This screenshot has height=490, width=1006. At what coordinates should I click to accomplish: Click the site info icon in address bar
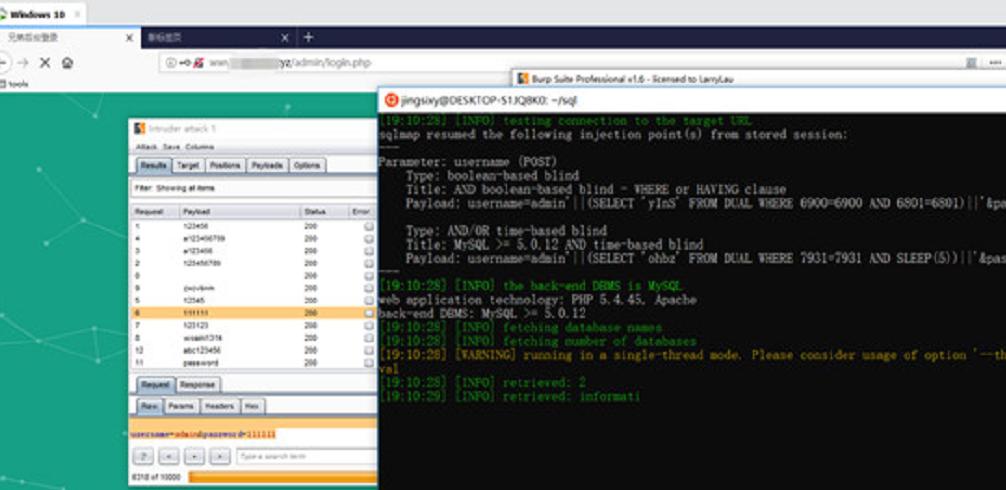click(x=171, y=62)
